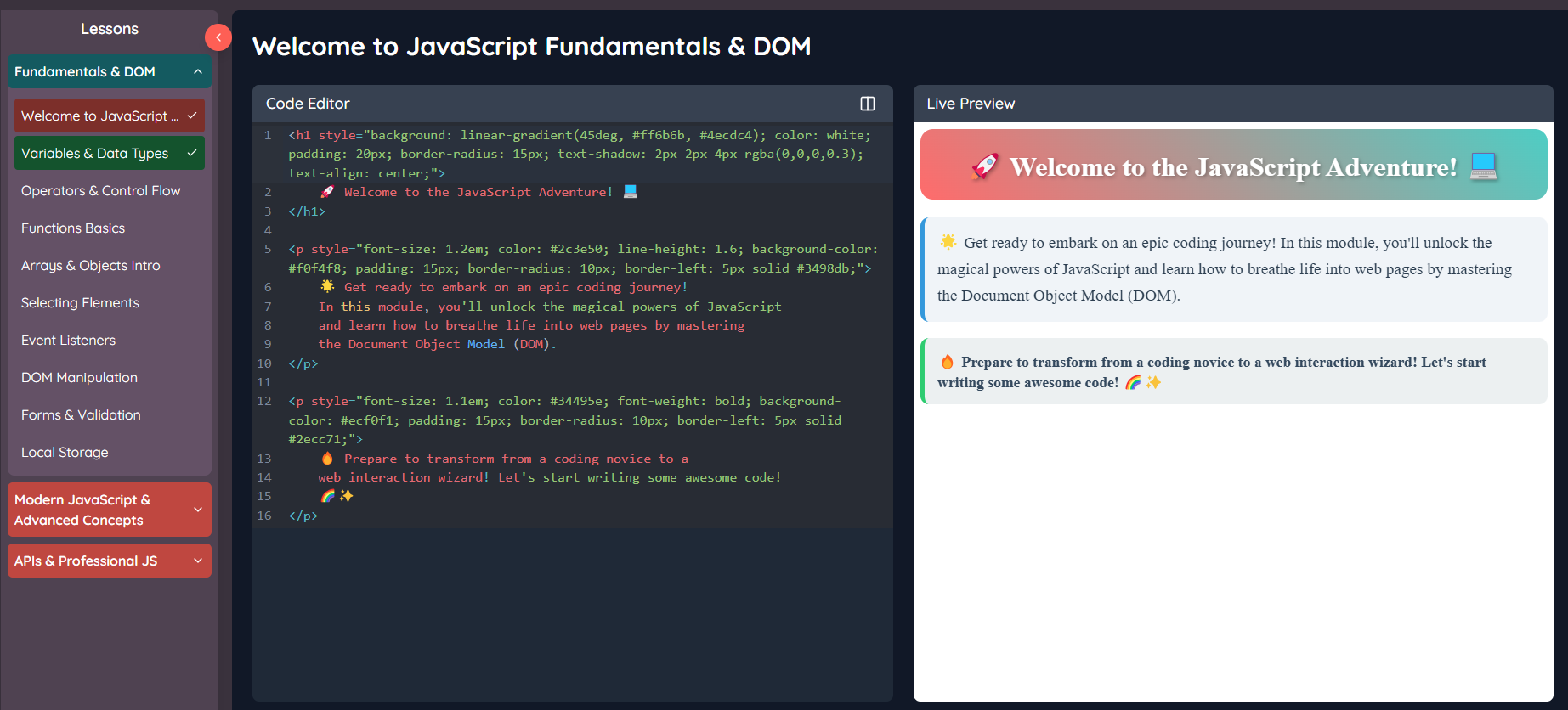Click closing </p> tag on line 10
The image size is (1568, 710).
coord(303,363)
